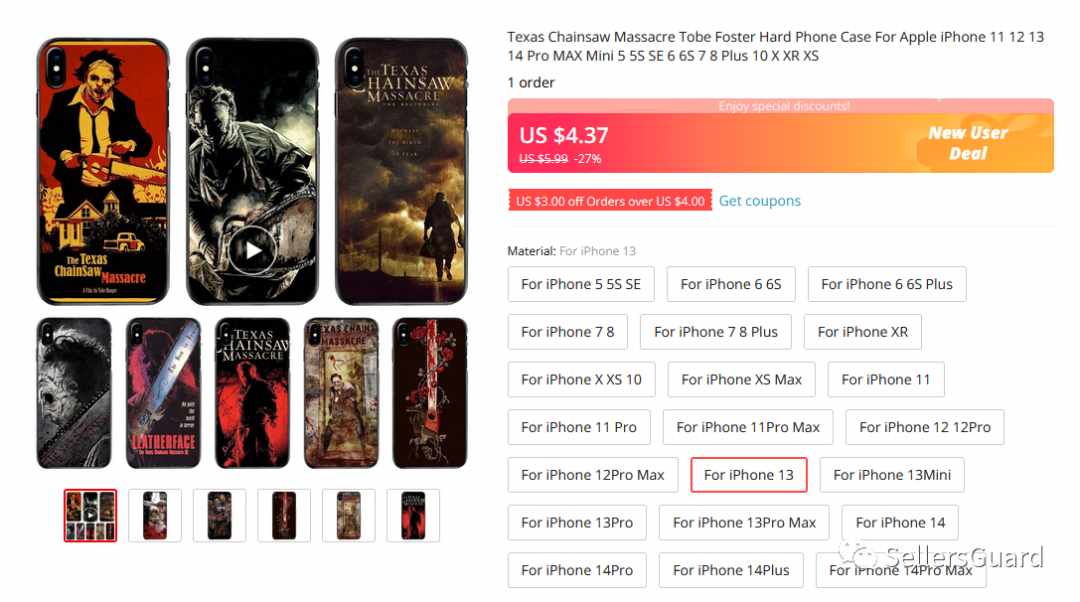Choose For iPhone XS Max variant
Screen dimensions: 1080x602
pos(741,380)
